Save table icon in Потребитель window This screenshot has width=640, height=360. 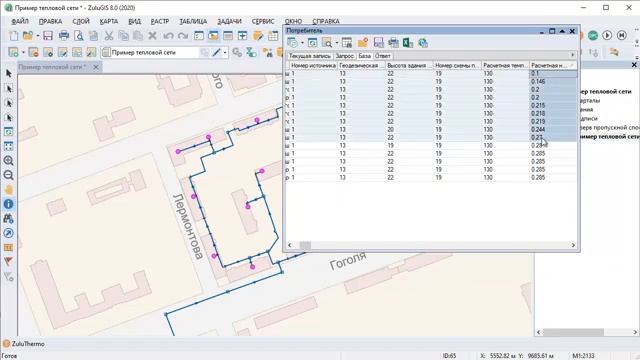[378, 42]
